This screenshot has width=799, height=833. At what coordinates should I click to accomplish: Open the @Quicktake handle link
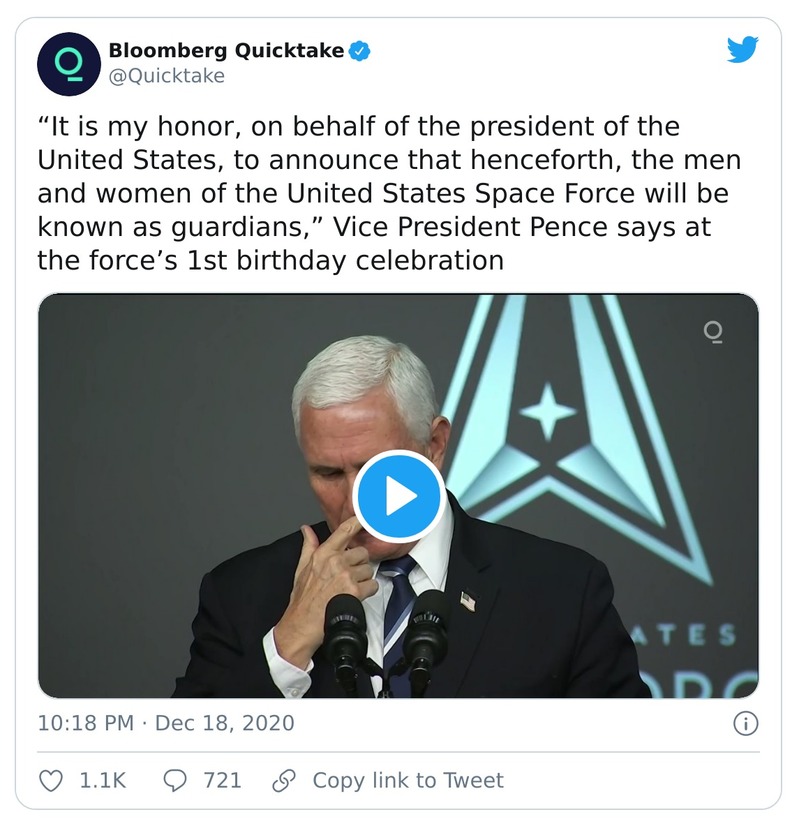point(166,76)
